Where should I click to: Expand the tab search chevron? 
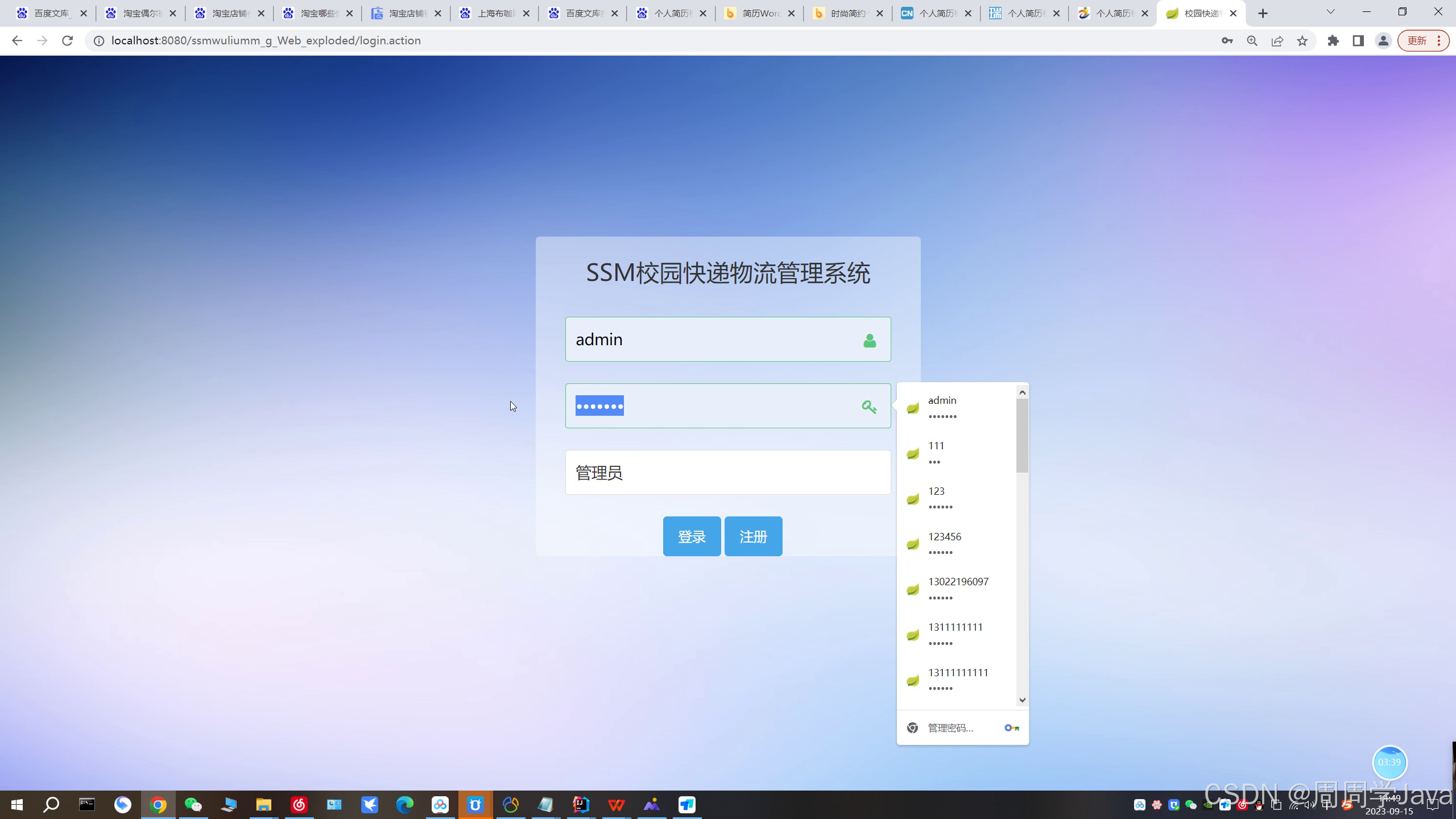[1330, 13]
